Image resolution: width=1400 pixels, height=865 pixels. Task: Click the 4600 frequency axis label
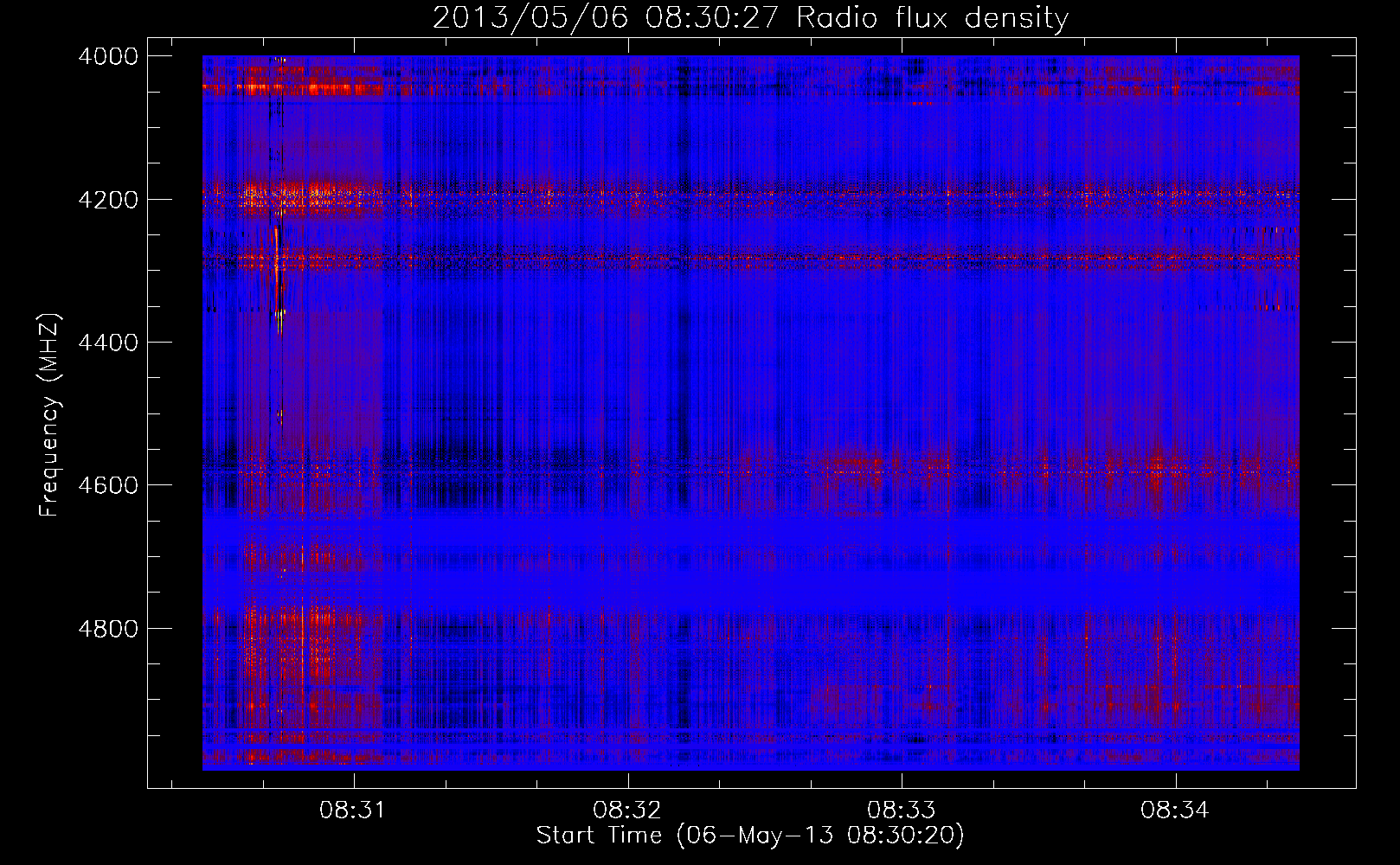click(x=107, y=485)
